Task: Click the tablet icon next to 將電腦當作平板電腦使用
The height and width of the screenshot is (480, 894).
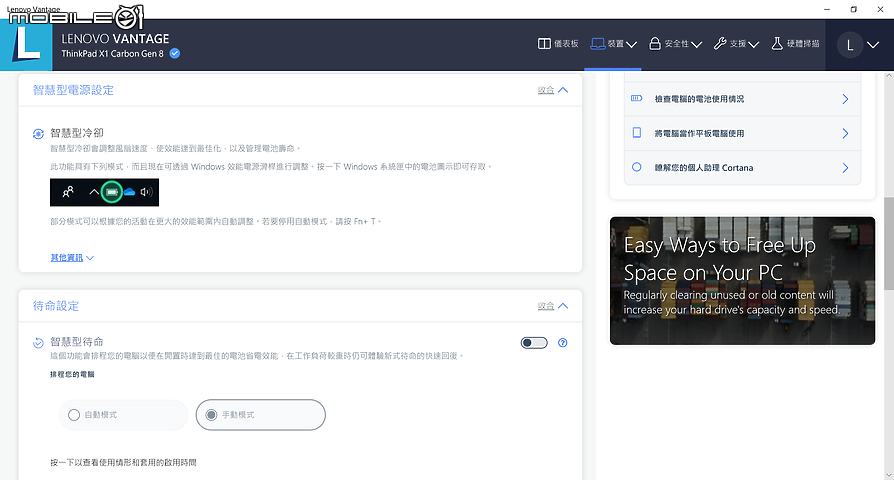Action: [x=637, y=133]
